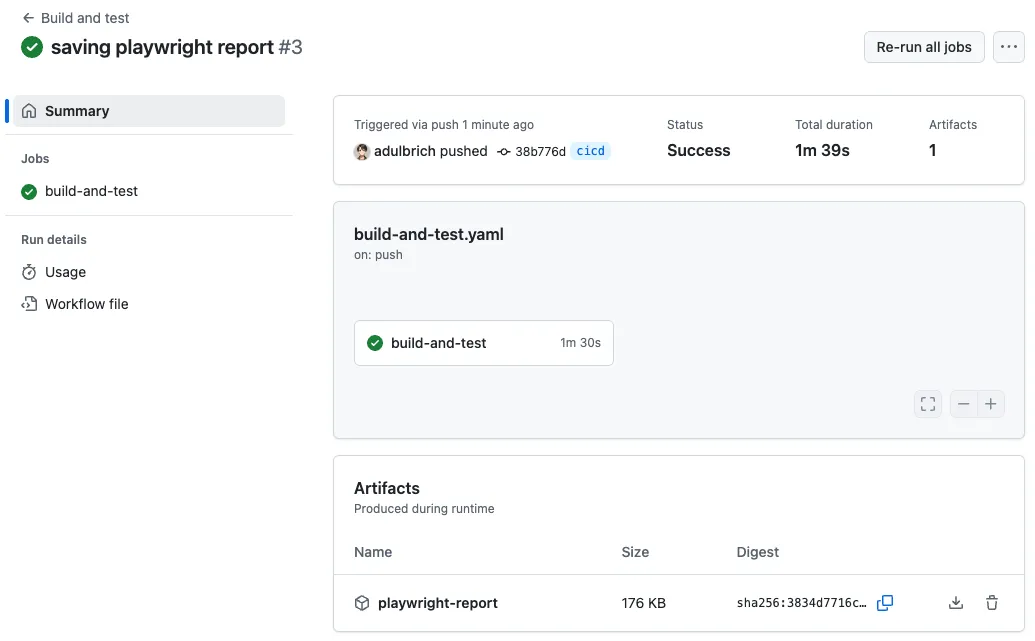Open the three-dot more options menu

coord(1009,47)
